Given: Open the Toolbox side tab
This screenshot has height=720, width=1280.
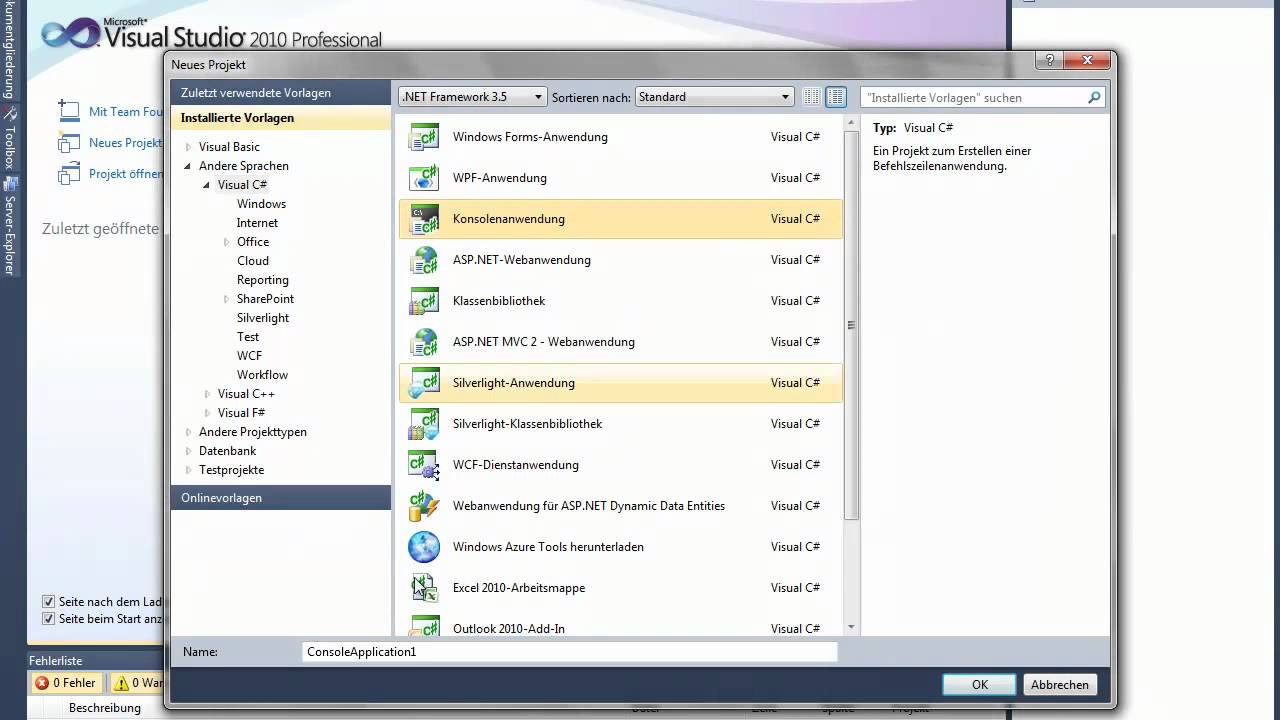Looking at the screenshot, I should 10,138.
